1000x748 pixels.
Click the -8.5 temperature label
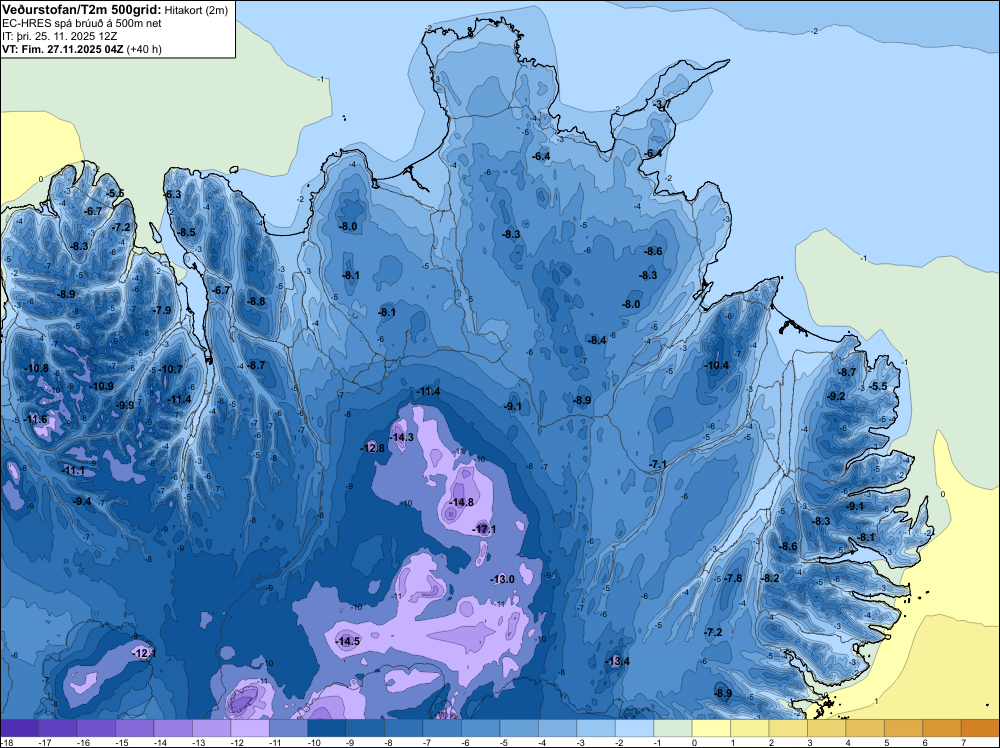tap(187, 232)
